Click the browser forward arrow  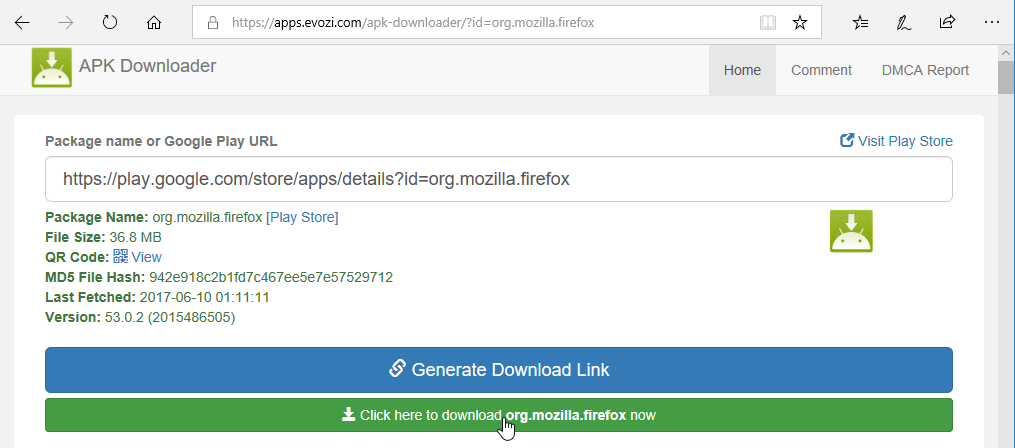(65, 23)
